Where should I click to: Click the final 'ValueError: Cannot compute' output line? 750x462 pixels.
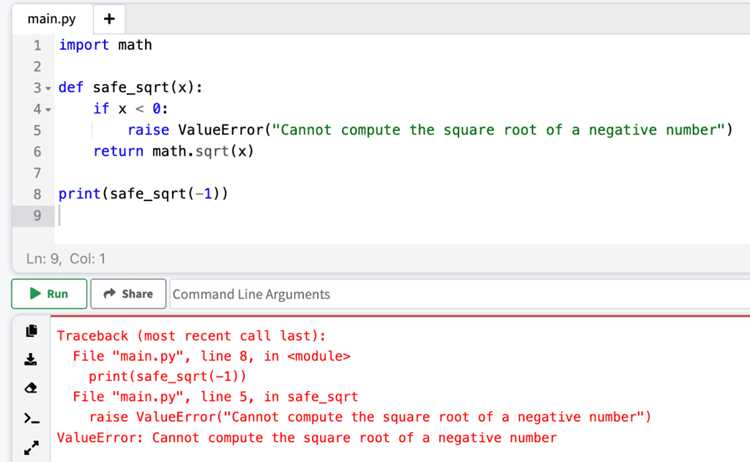[x=307, y=438]
